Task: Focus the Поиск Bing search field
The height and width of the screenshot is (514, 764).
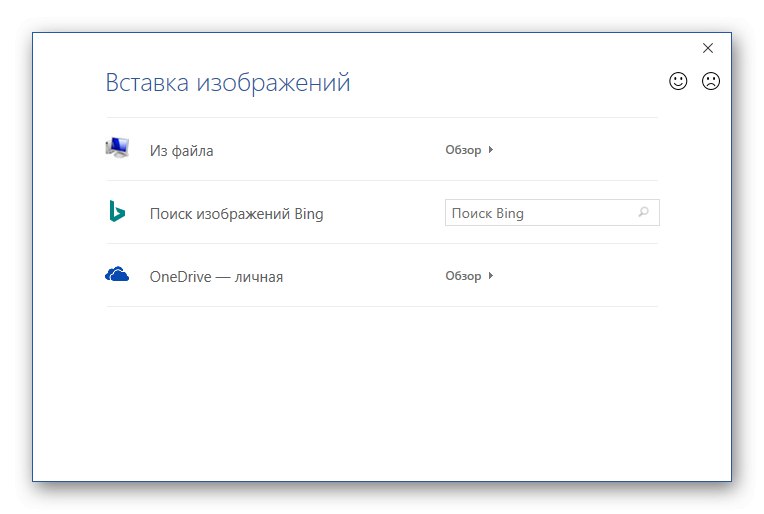Action: click(552, 212)
